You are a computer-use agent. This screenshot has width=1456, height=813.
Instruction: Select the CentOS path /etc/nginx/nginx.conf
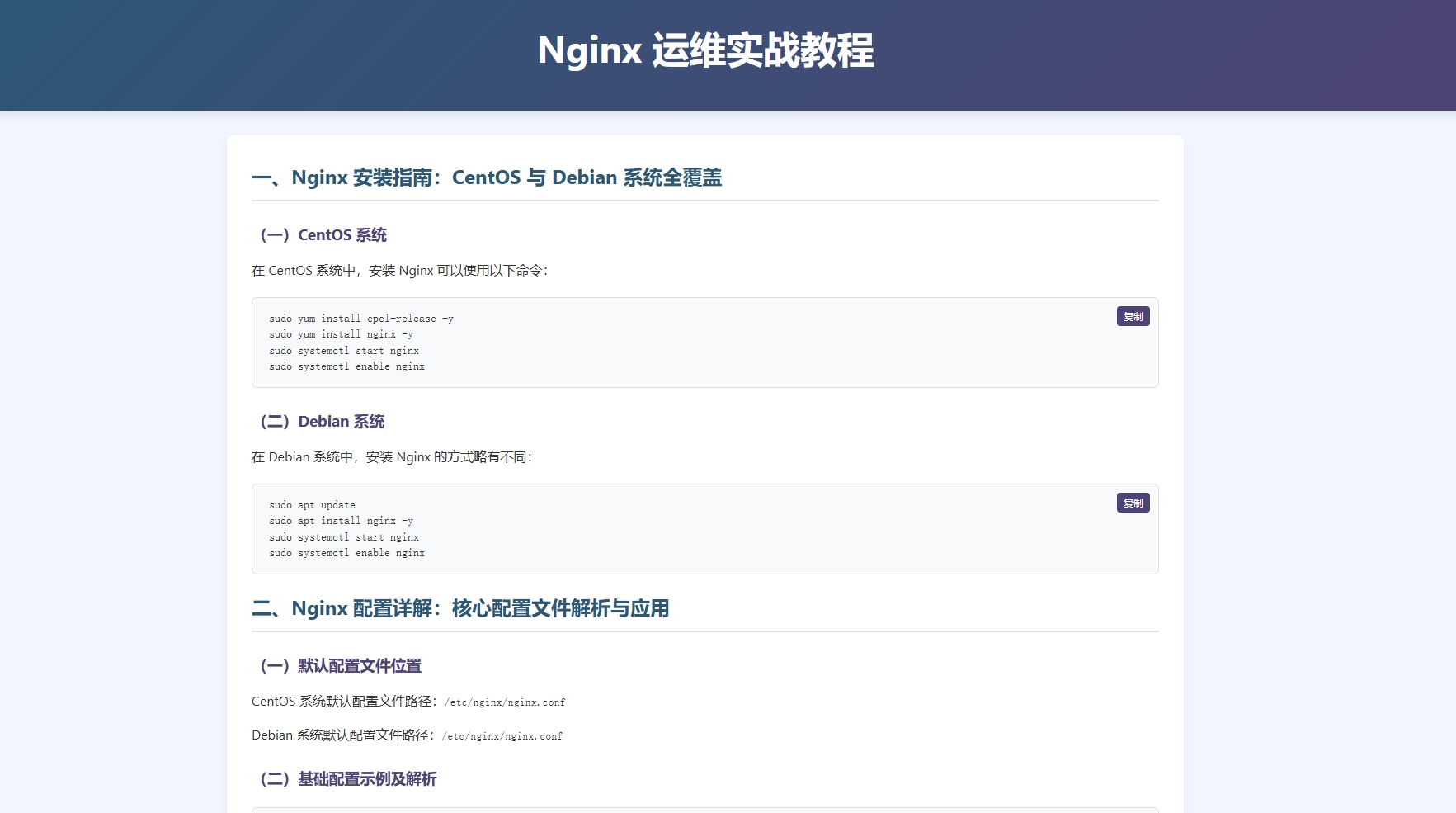[504, 702]
